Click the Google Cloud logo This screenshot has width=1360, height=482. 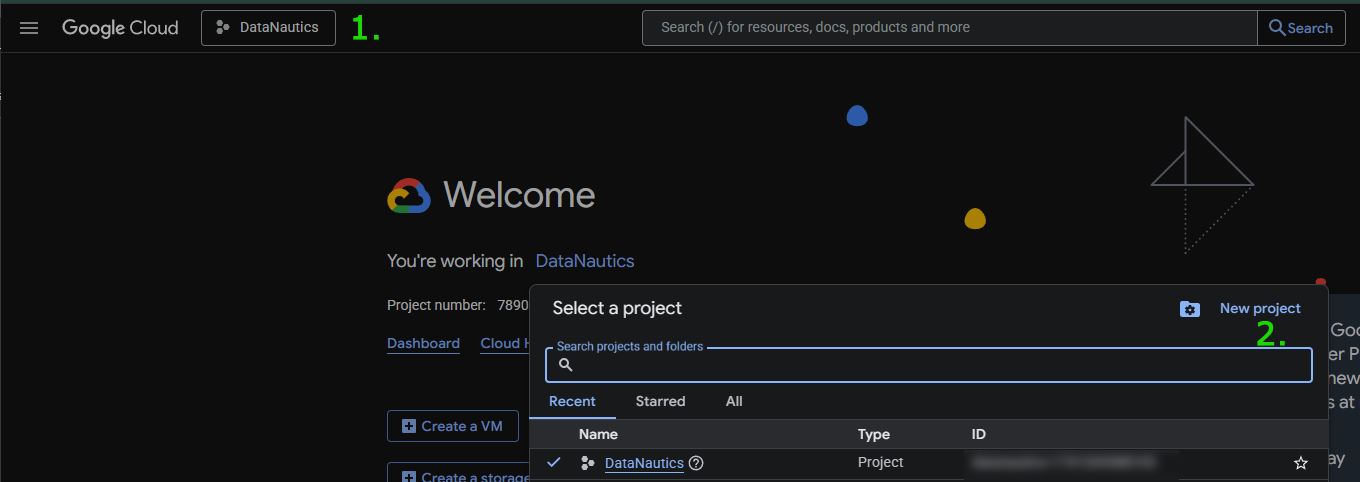click(120, 28)
